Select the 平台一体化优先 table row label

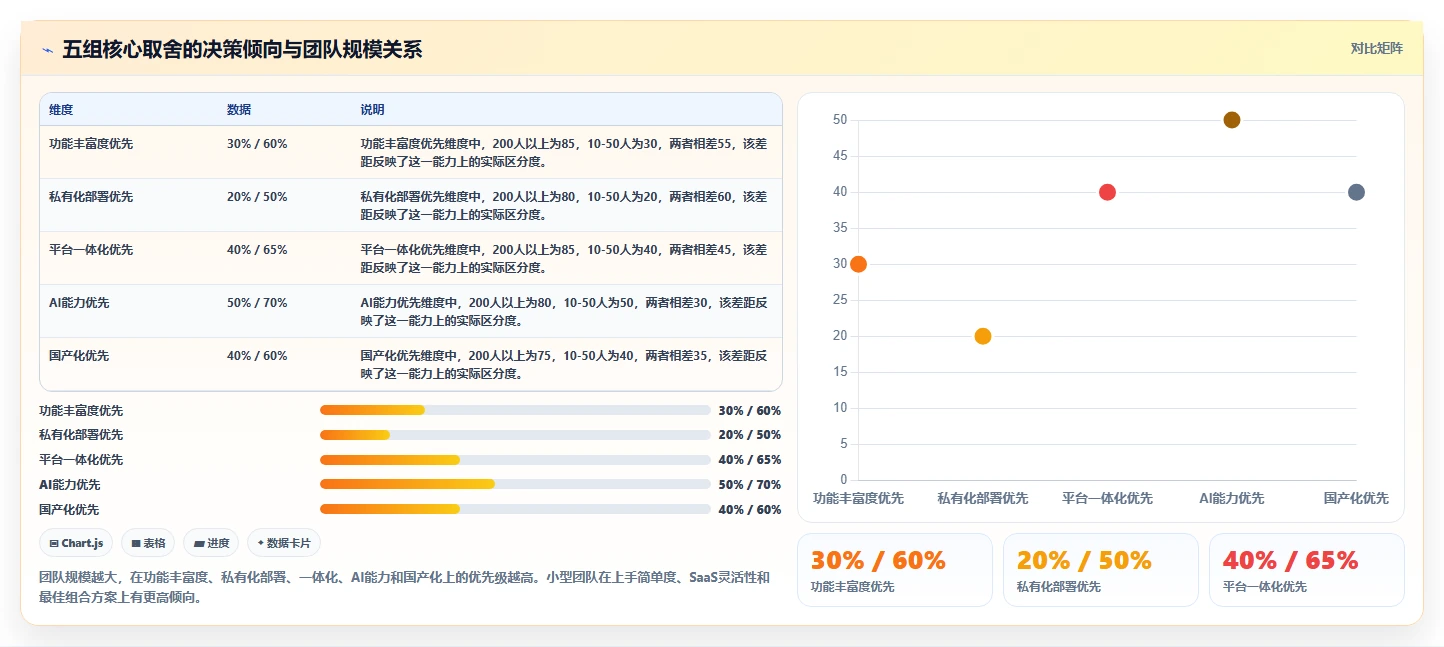pos(91,250)
